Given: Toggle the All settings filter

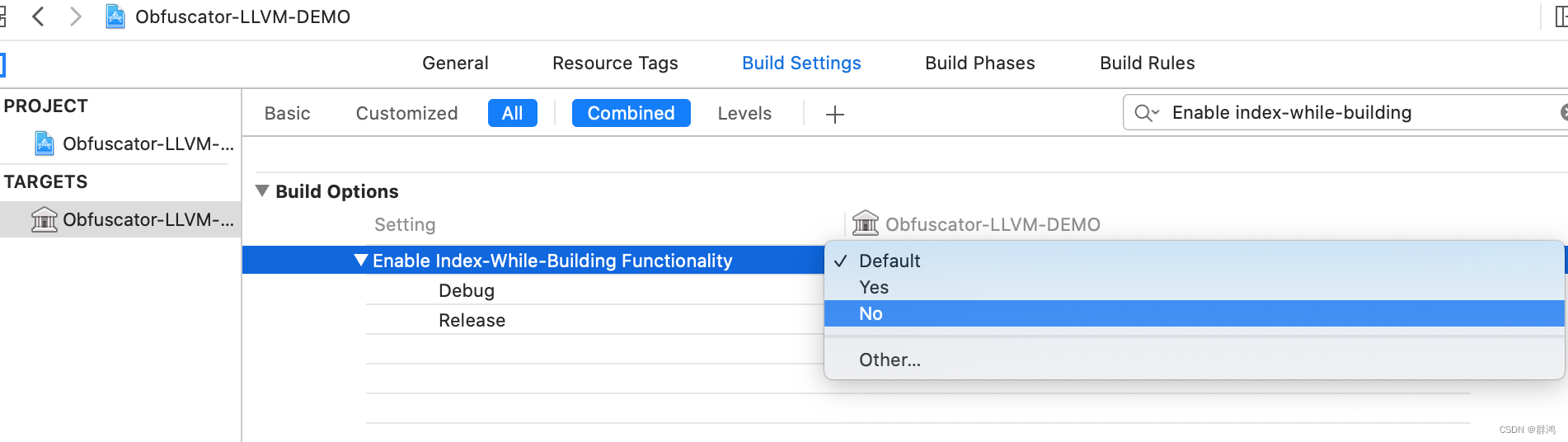Looking at the screenshot, I should (512, 113).
